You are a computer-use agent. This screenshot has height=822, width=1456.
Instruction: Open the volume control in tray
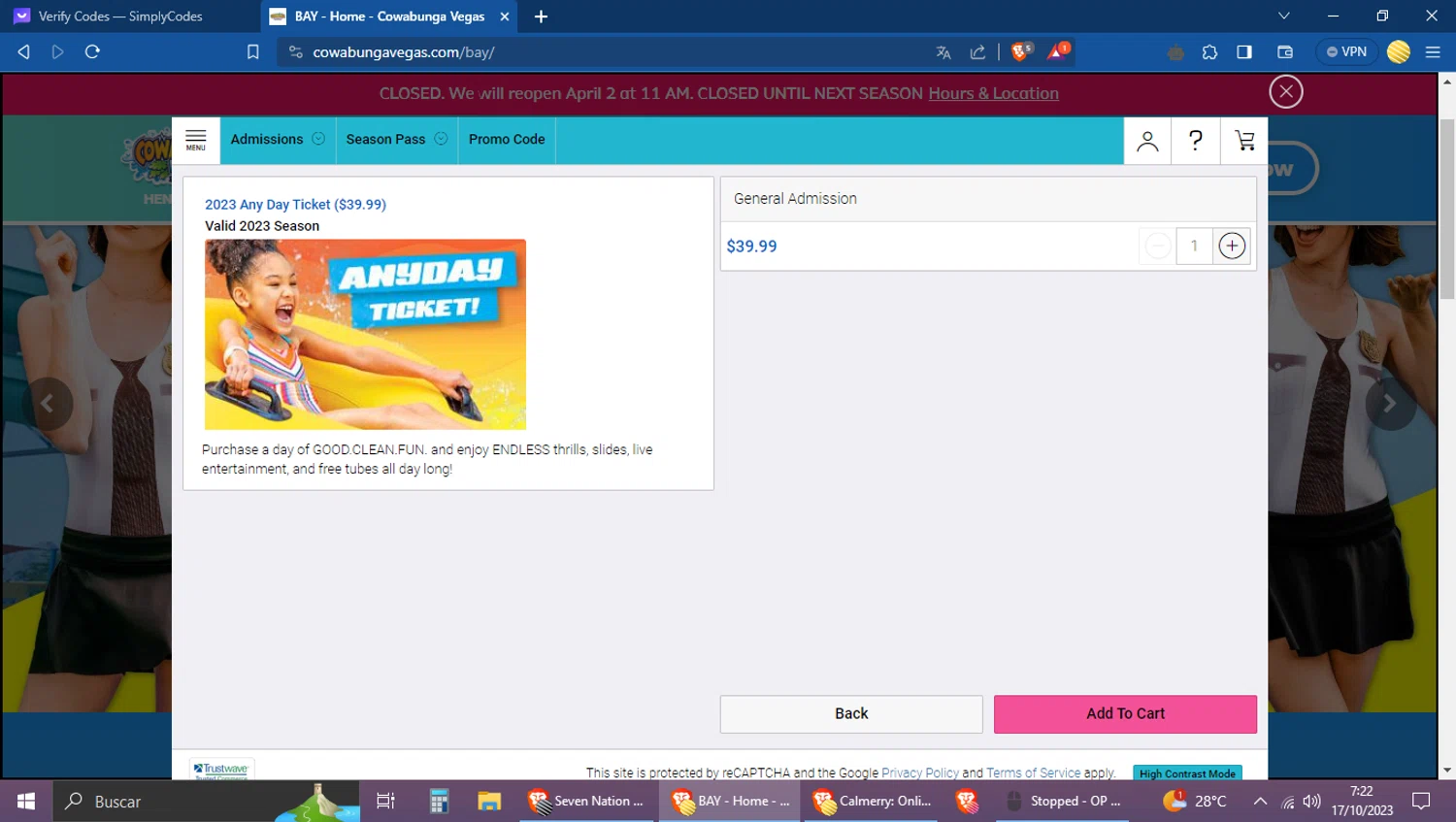click(1312, 802)
